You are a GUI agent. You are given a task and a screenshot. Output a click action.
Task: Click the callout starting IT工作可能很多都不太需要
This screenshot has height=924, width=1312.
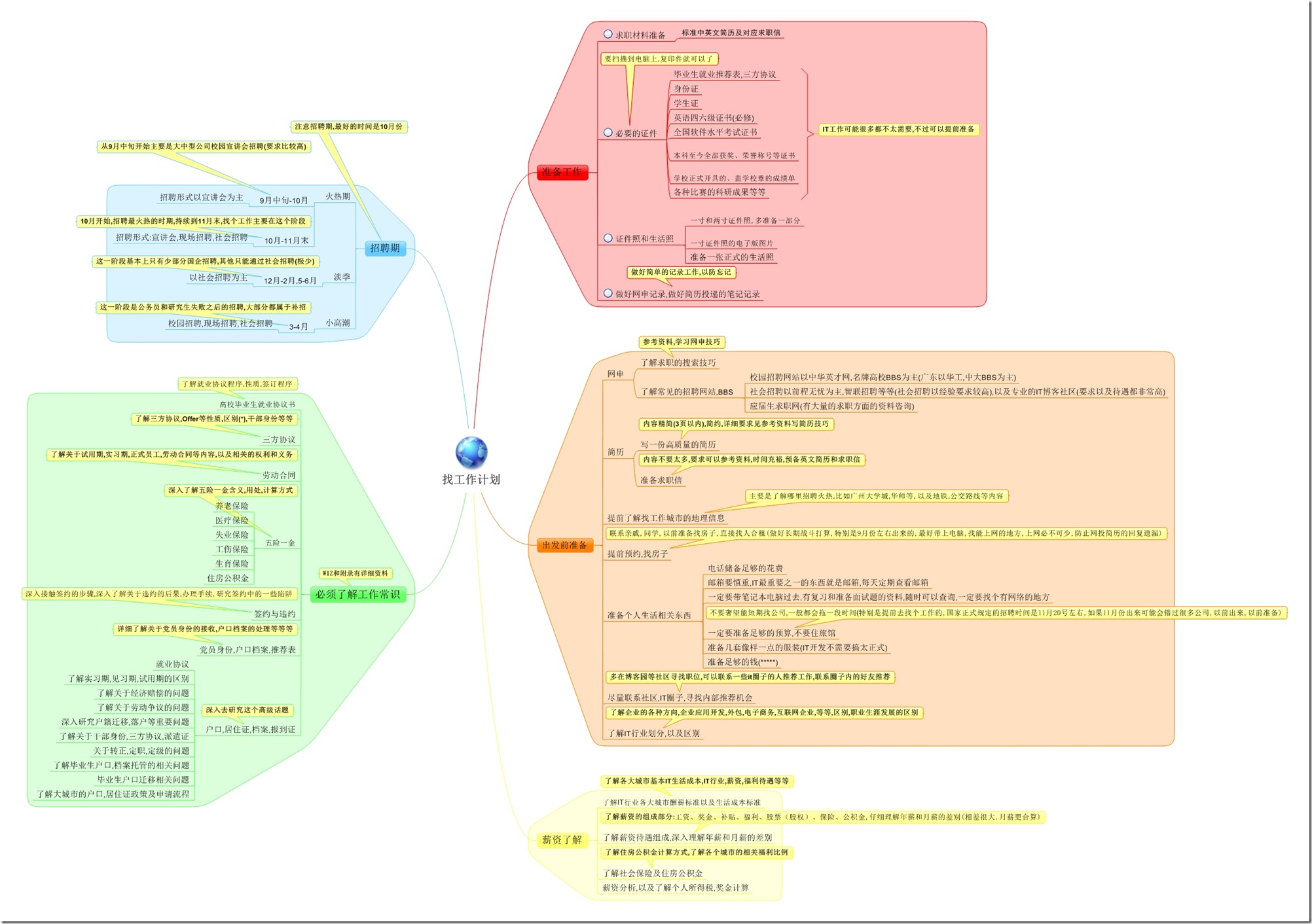point(898,130)
